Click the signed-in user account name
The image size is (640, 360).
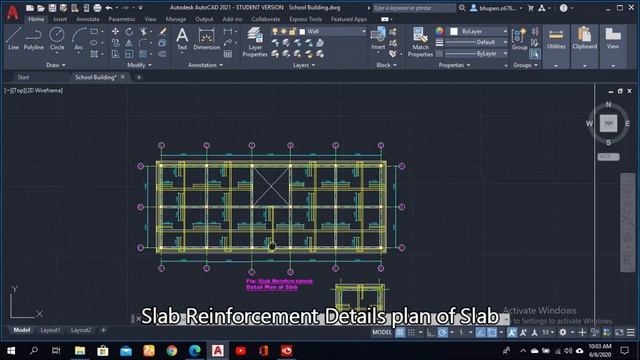497,8
